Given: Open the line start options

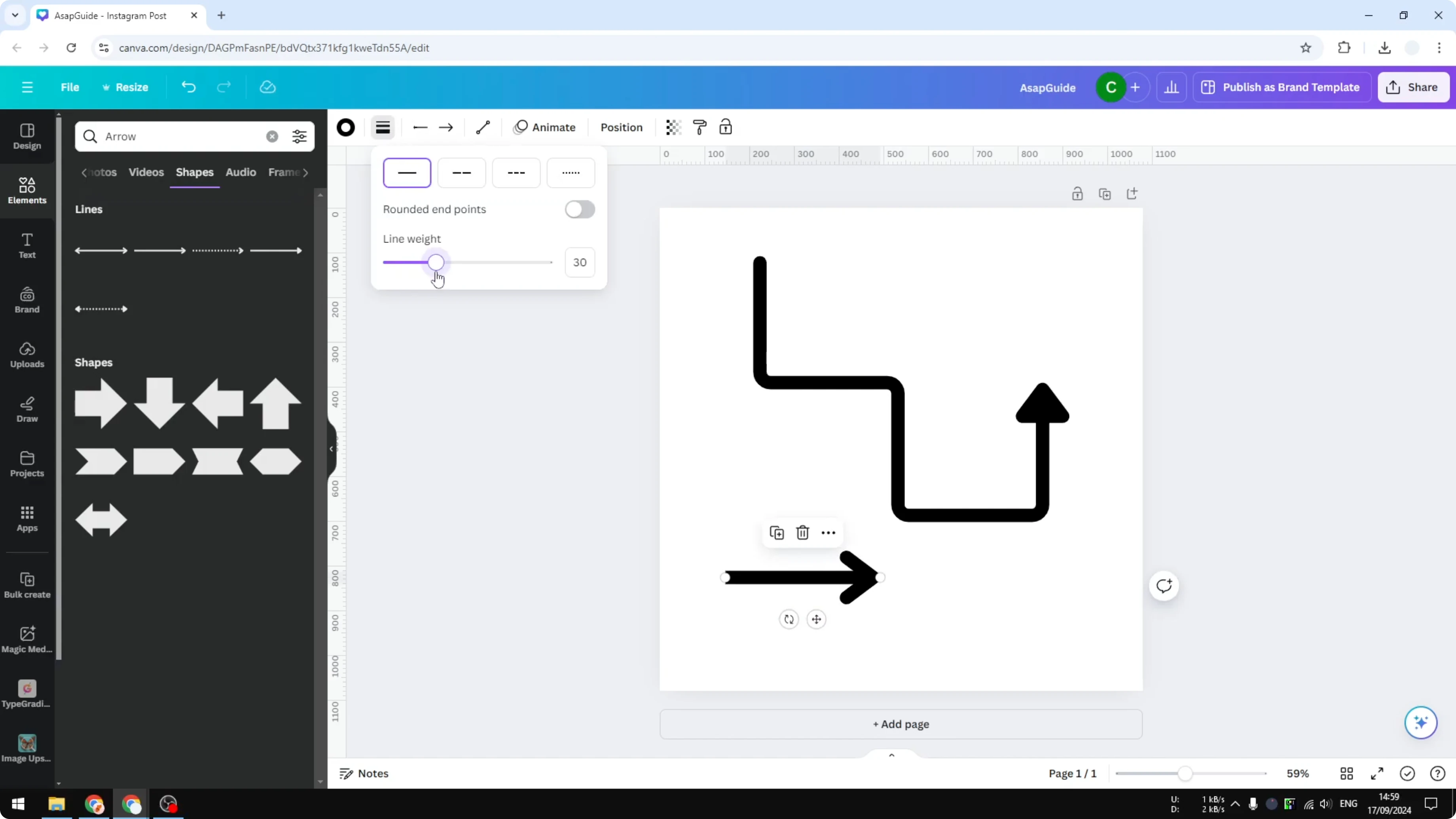Looking at the screenshot, I should (x=420, y=128).
